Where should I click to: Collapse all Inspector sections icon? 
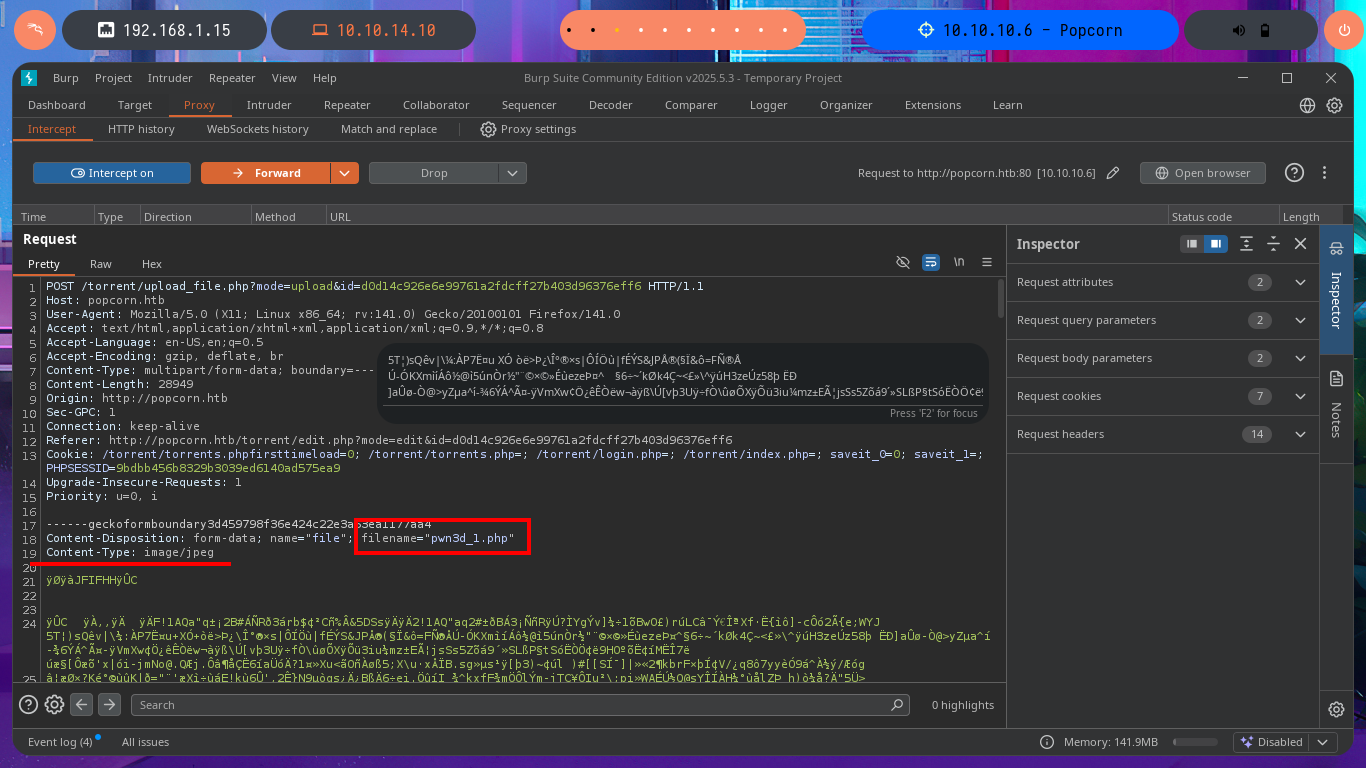point(1273,244)
